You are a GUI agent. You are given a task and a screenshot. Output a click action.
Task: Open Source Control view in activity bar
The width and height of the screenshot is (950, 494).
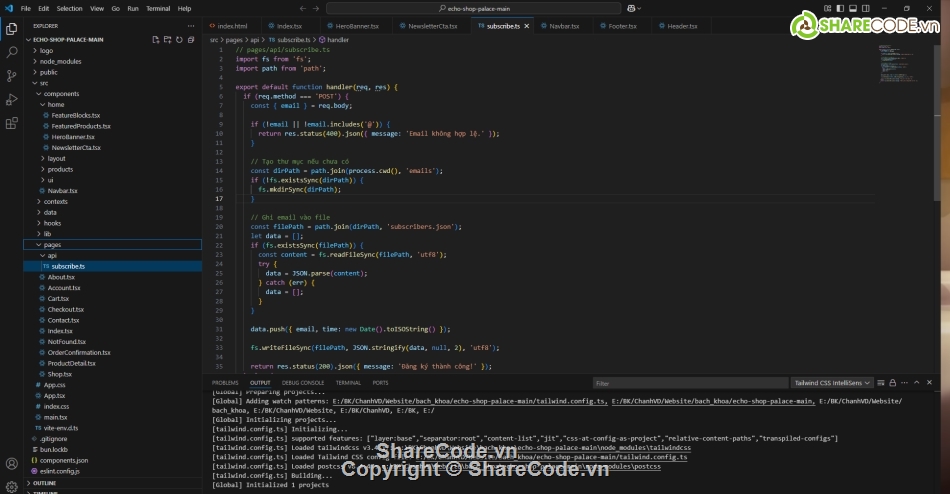pos(12,76)
